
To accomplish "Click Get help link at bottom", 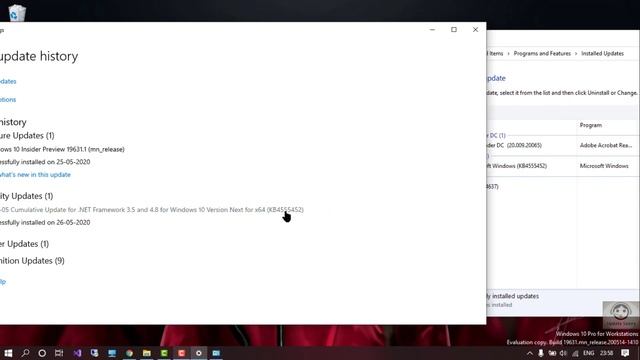I will [x=3, y=282].
